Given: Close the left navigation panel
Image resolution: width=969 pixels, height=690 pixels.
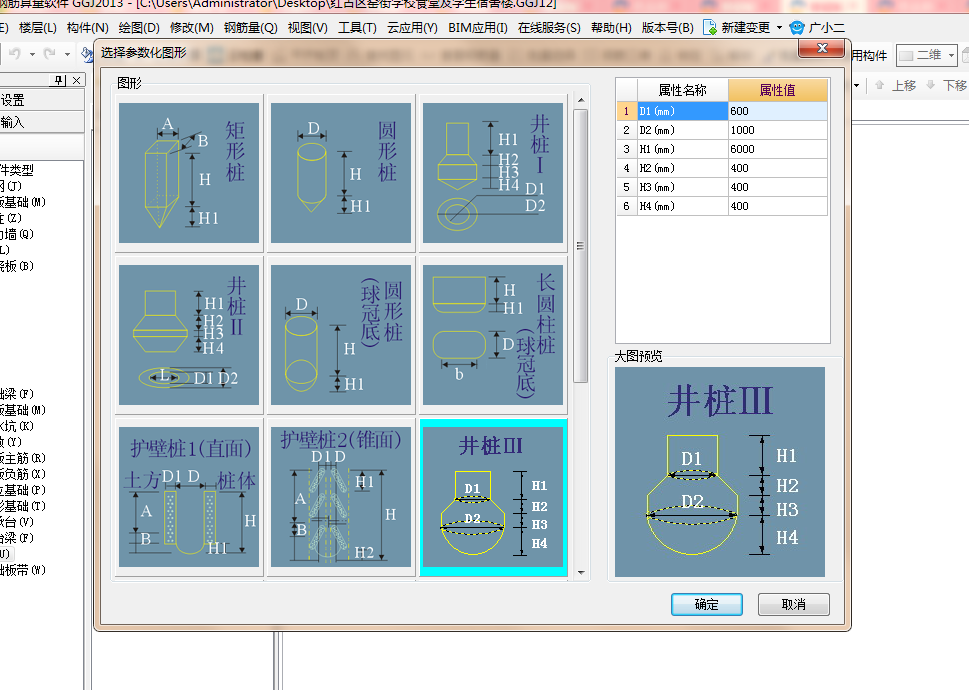Looking at the screenshot, I should tap(76, 80).
